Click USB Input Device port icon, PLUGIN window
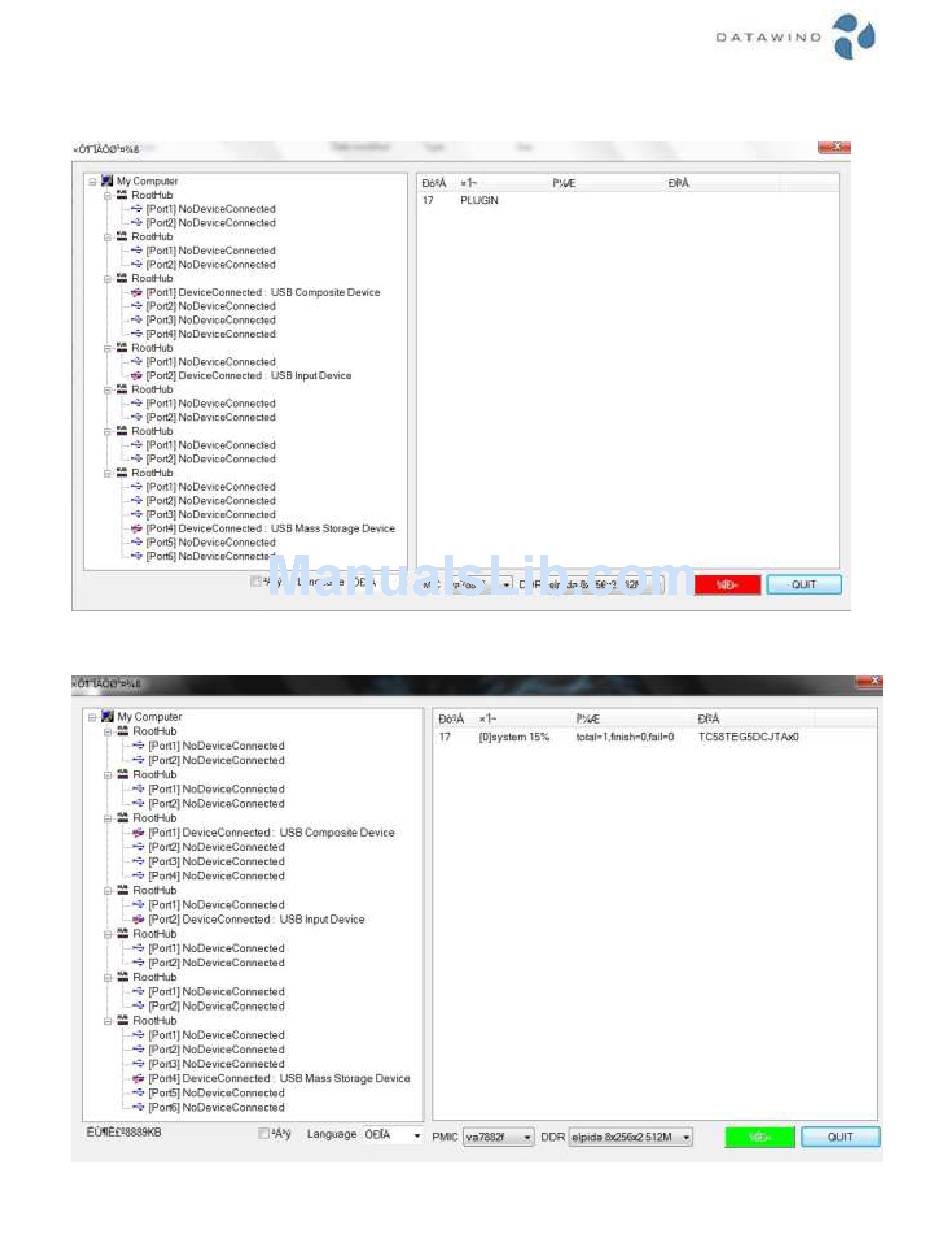Image resolution: width=950 pixels, height=1260 pixels. 137,376
